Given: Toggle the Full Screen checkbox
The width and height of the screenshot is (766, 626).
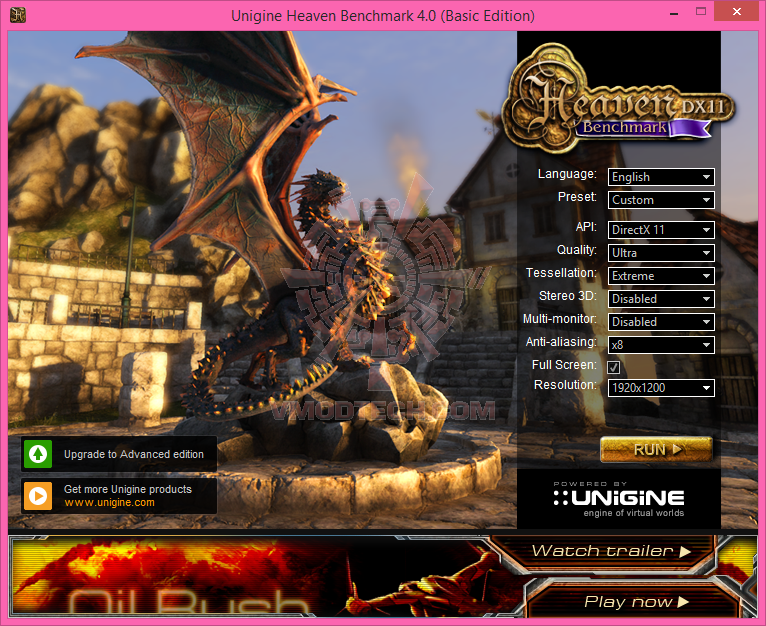Looking at the screenshot, I should [x=614, y=367].
